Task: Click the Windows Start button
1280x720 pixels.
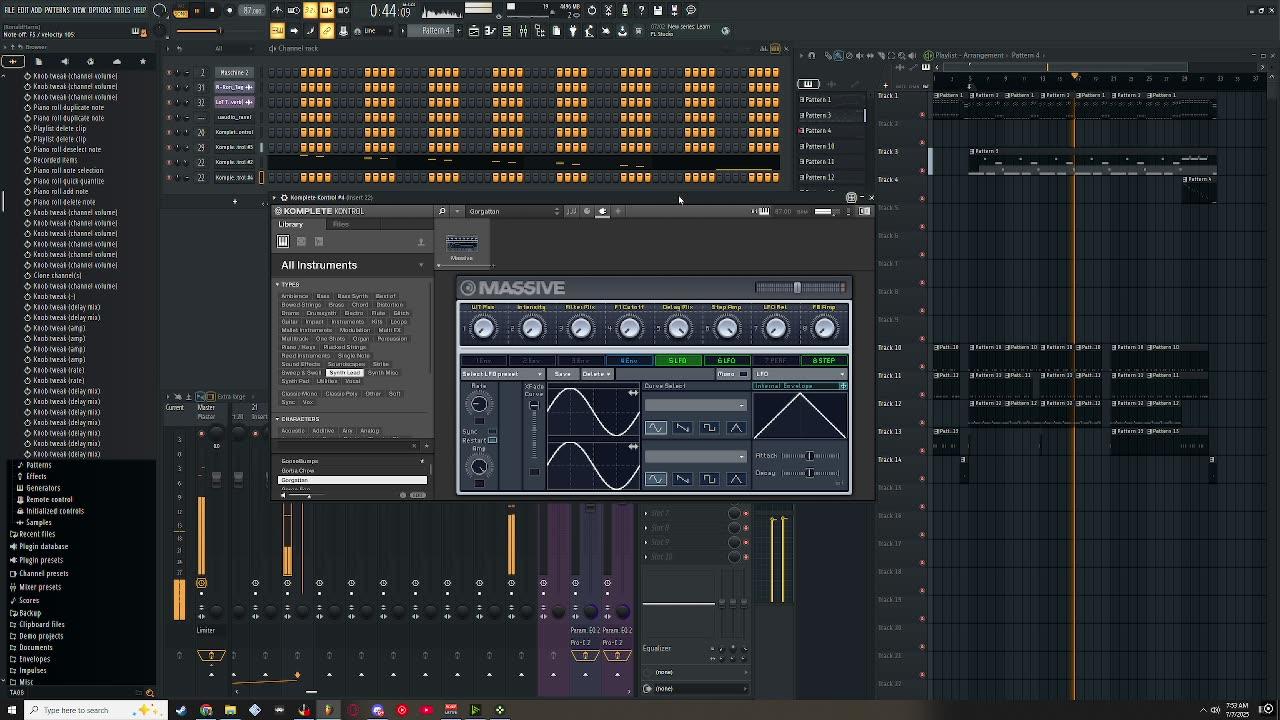Action: coord(11,710)
